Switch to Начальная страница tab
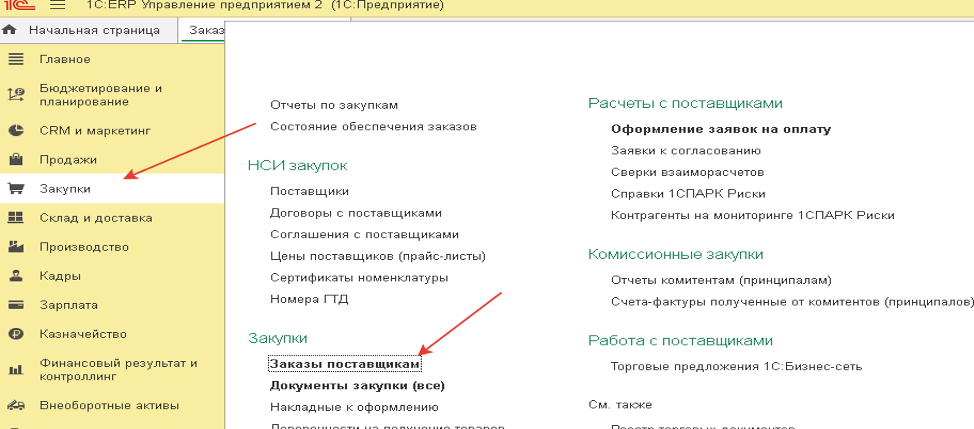The height and width of the screenshot is (429, 974). pyautogui.click(x=87, y=30)
